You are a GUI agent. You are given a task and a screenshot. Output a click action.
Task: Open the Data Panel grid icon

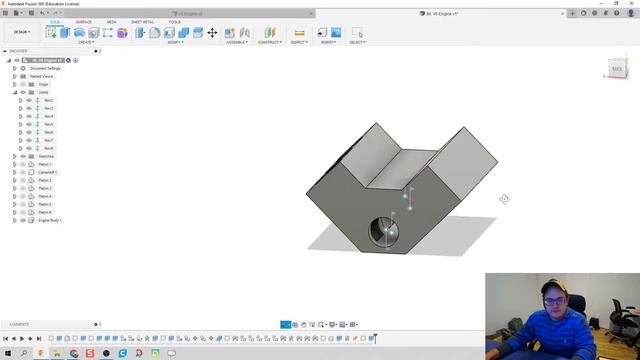(x=5, y=13)
